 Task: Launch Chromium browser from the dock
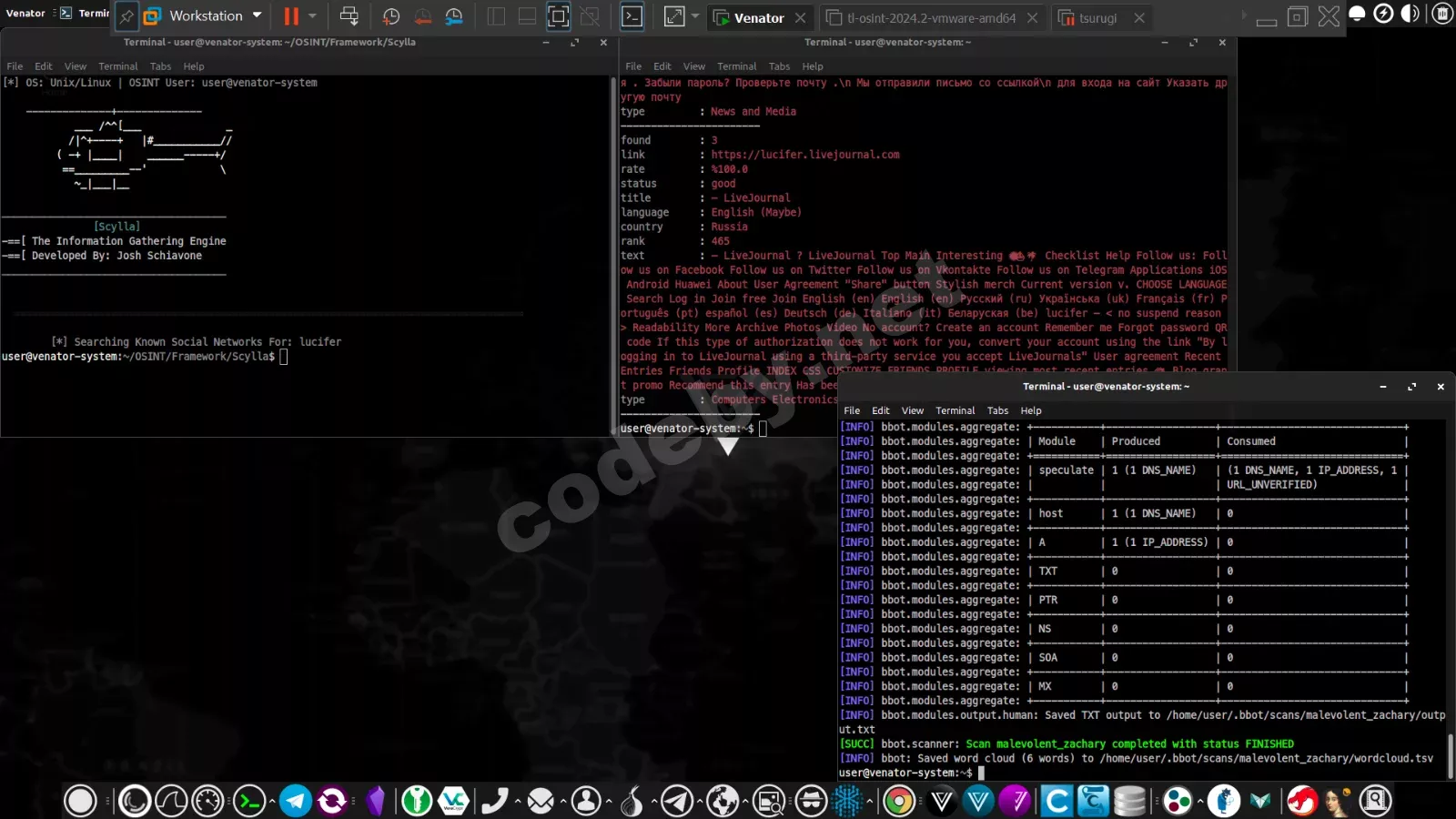coord(897,801)
